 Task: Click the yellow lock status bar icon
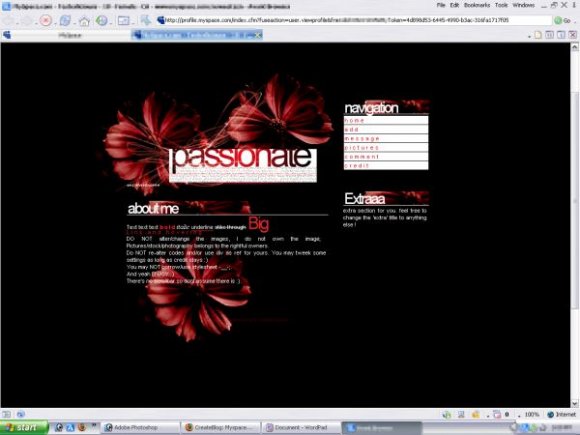475,415
